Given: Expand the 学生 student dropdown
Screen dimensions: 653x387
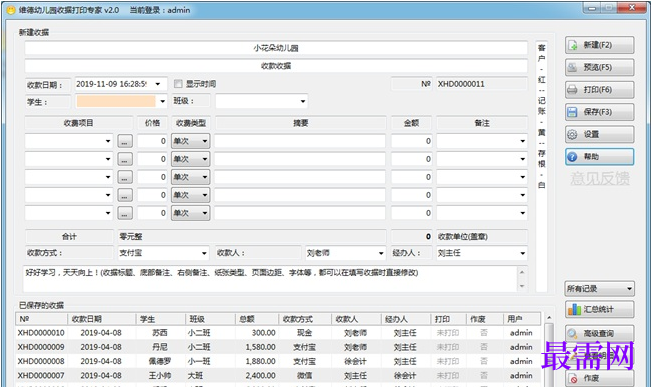Looking at the screenshot, I should coord(162,101).
